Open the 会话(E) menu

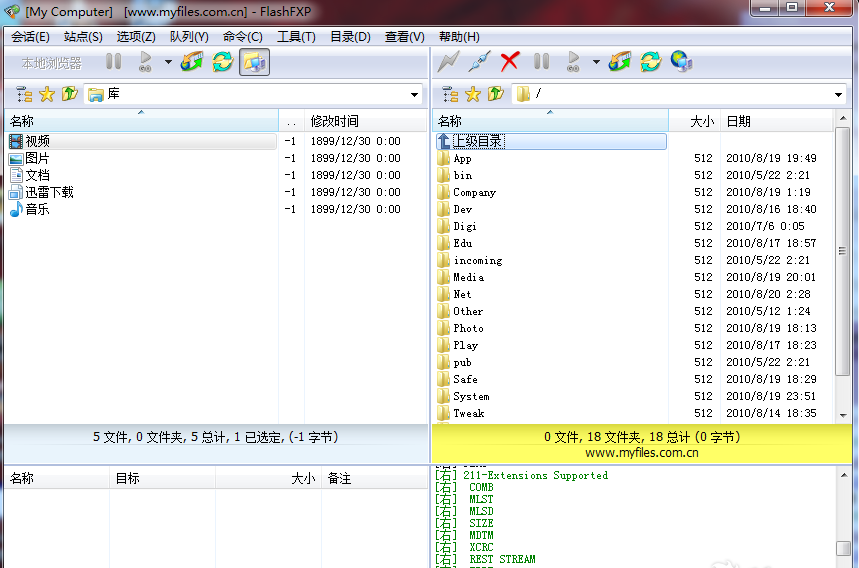[30, 37]
